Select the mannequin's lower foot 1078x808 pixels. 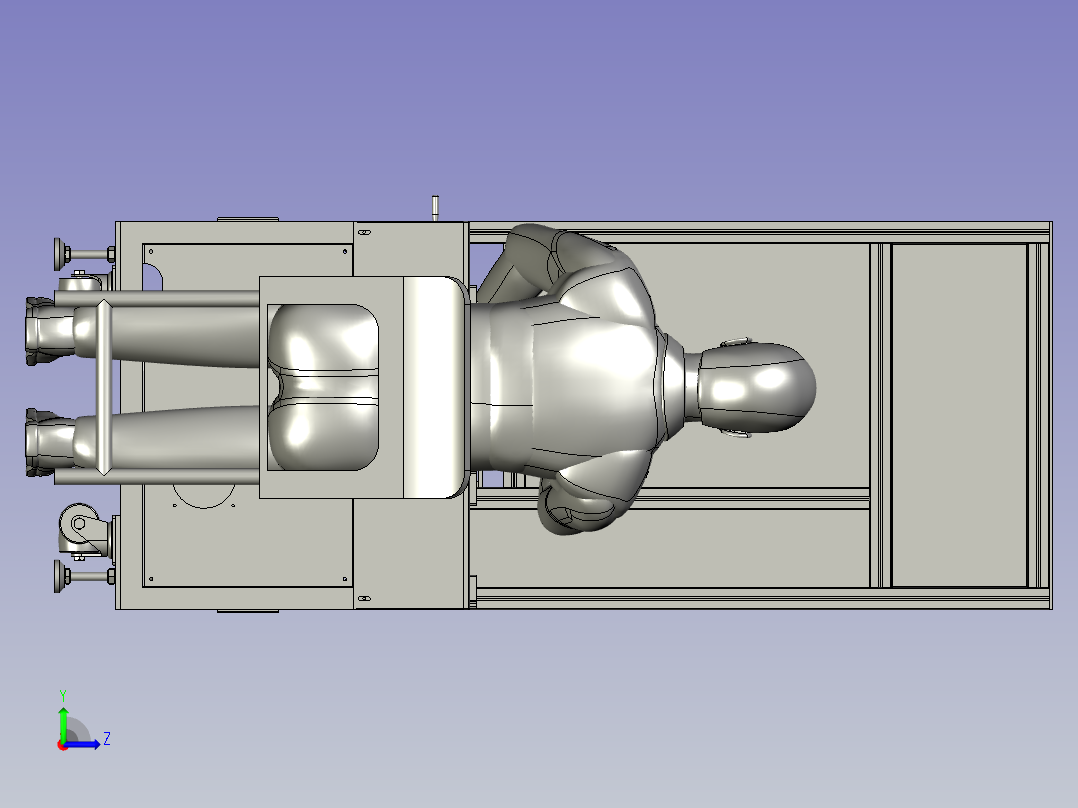coord(50,442)
